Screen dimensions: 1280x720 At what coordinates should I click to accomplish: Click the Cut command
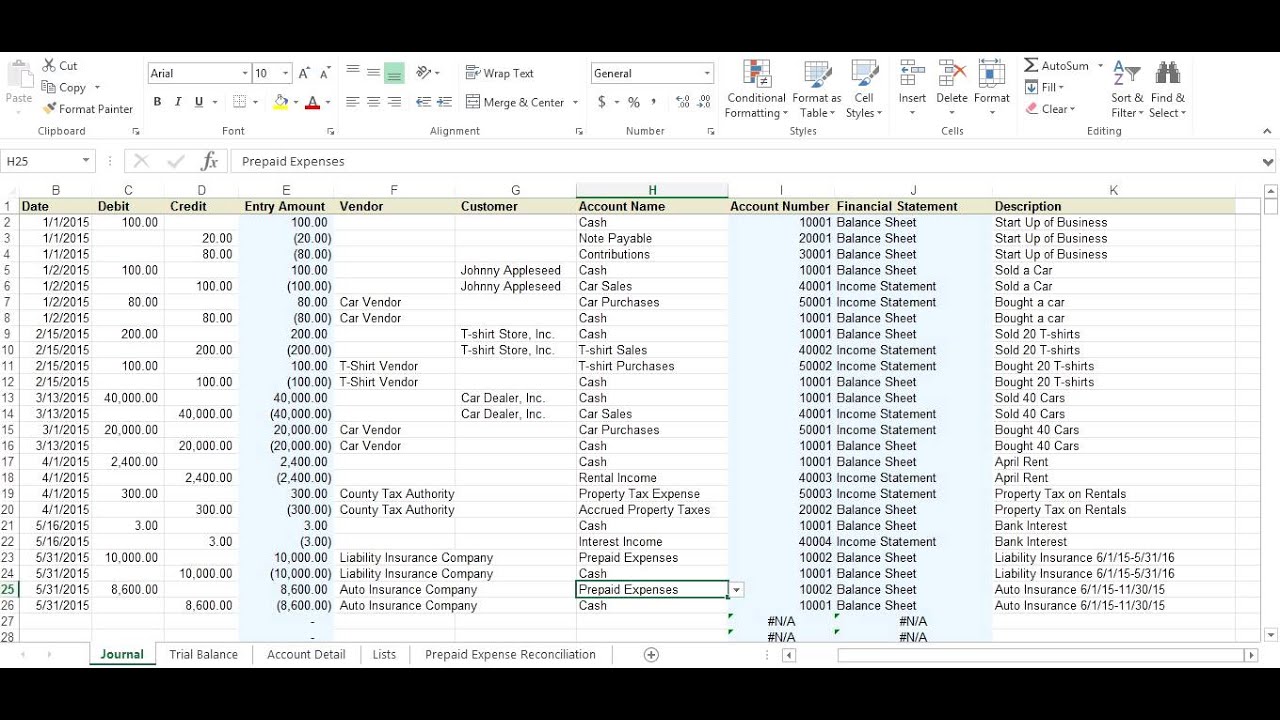click(x=60, y=65)
